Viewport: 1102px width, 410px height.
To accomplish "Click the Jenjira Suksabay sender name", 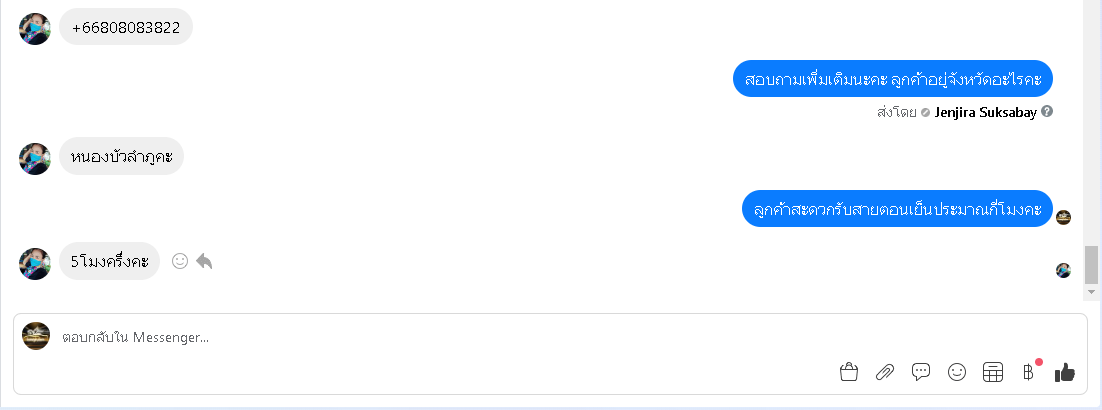I will tap(985, 112).
